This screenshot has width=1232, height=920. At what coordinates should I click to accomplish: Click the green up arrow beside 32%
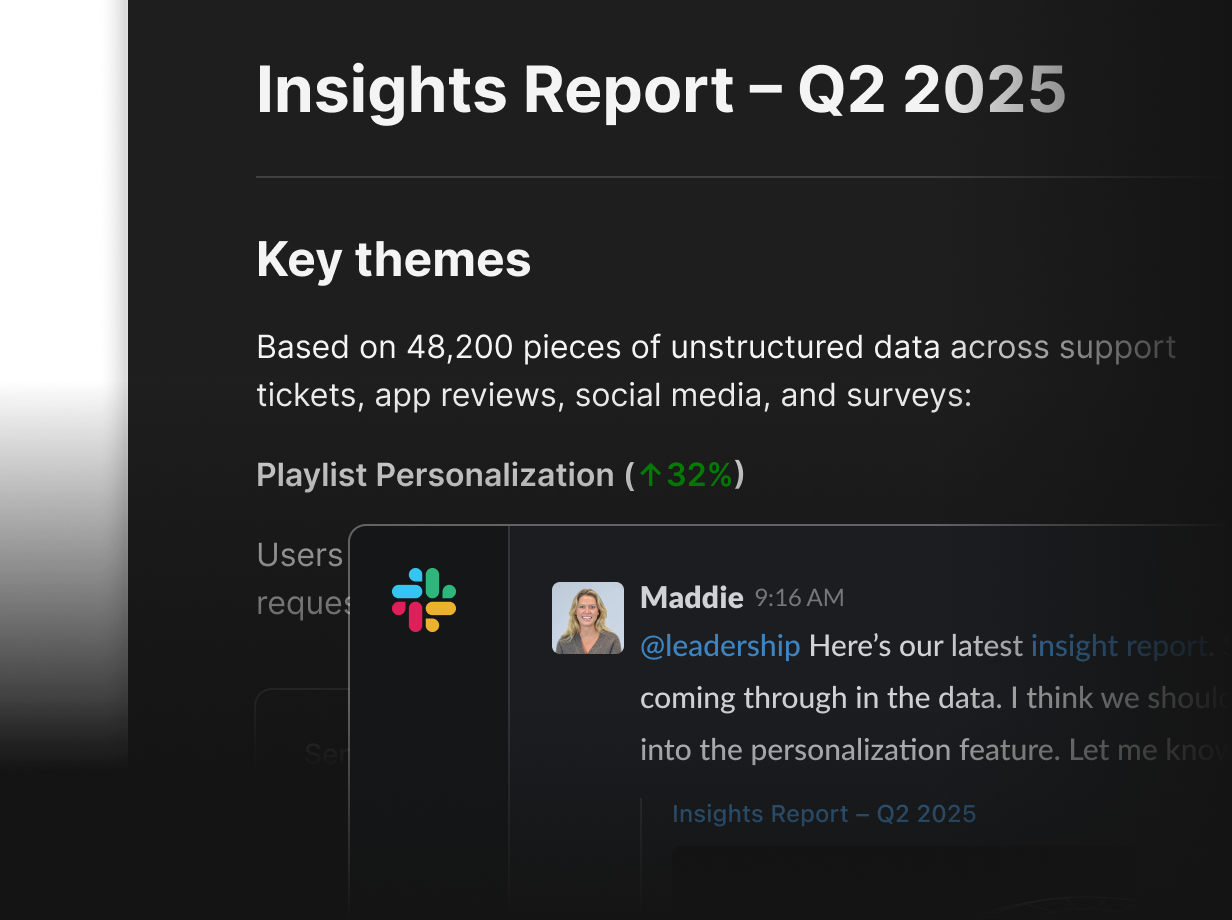[x=651, y=475]
